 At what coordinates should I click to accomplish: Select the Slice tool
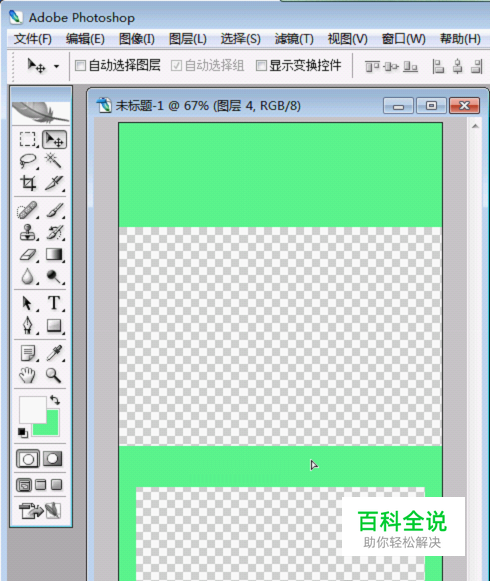54,183
